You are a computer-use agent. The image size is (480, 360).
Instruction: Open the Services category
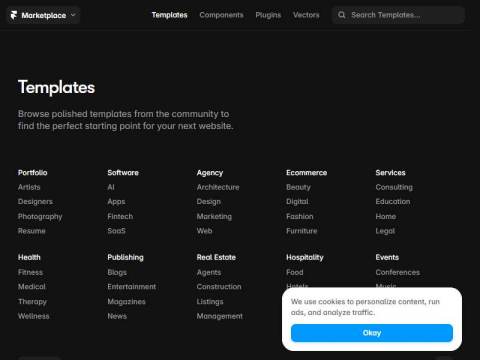tap(390, 173)
